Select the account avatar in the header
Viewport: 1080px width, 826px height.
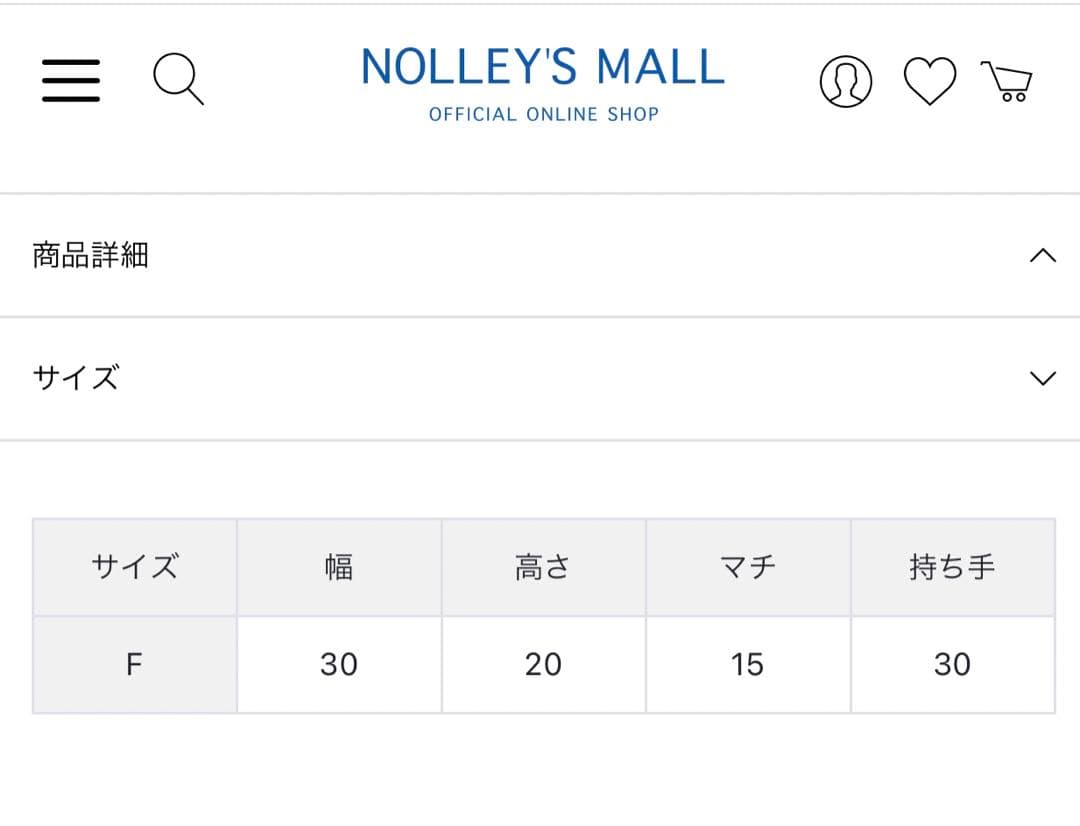[846, 80]
